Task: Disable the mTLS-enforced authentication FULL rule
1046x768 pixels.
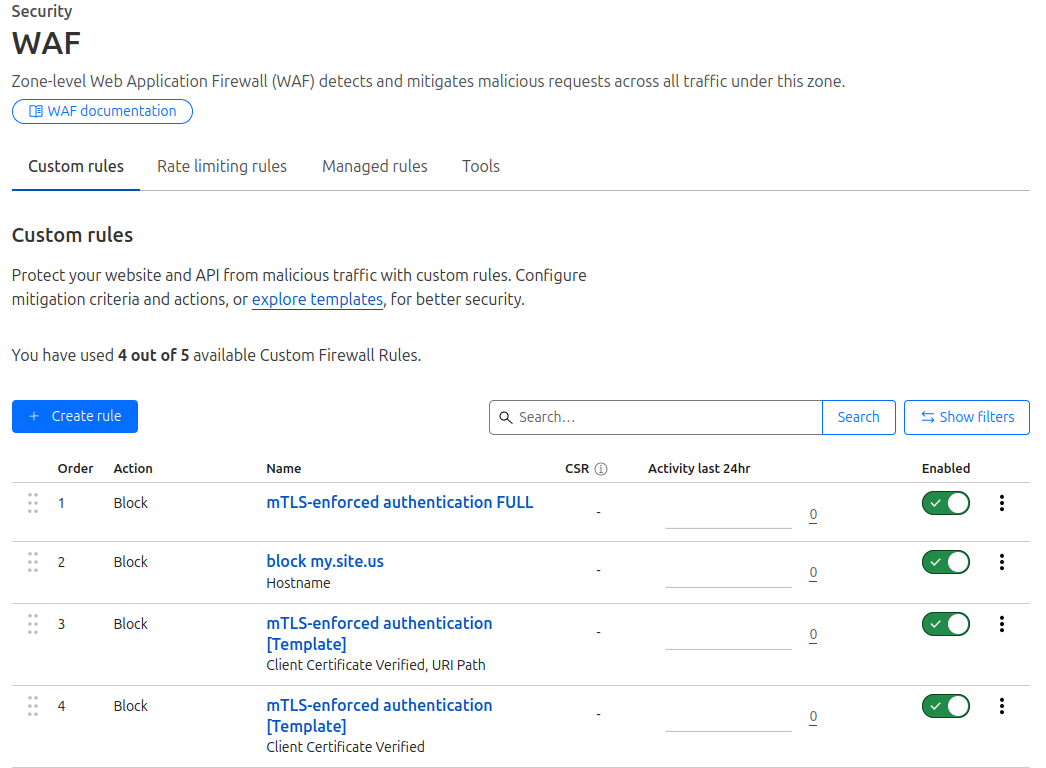Action: pyautogui.click(x=945, y=503)
